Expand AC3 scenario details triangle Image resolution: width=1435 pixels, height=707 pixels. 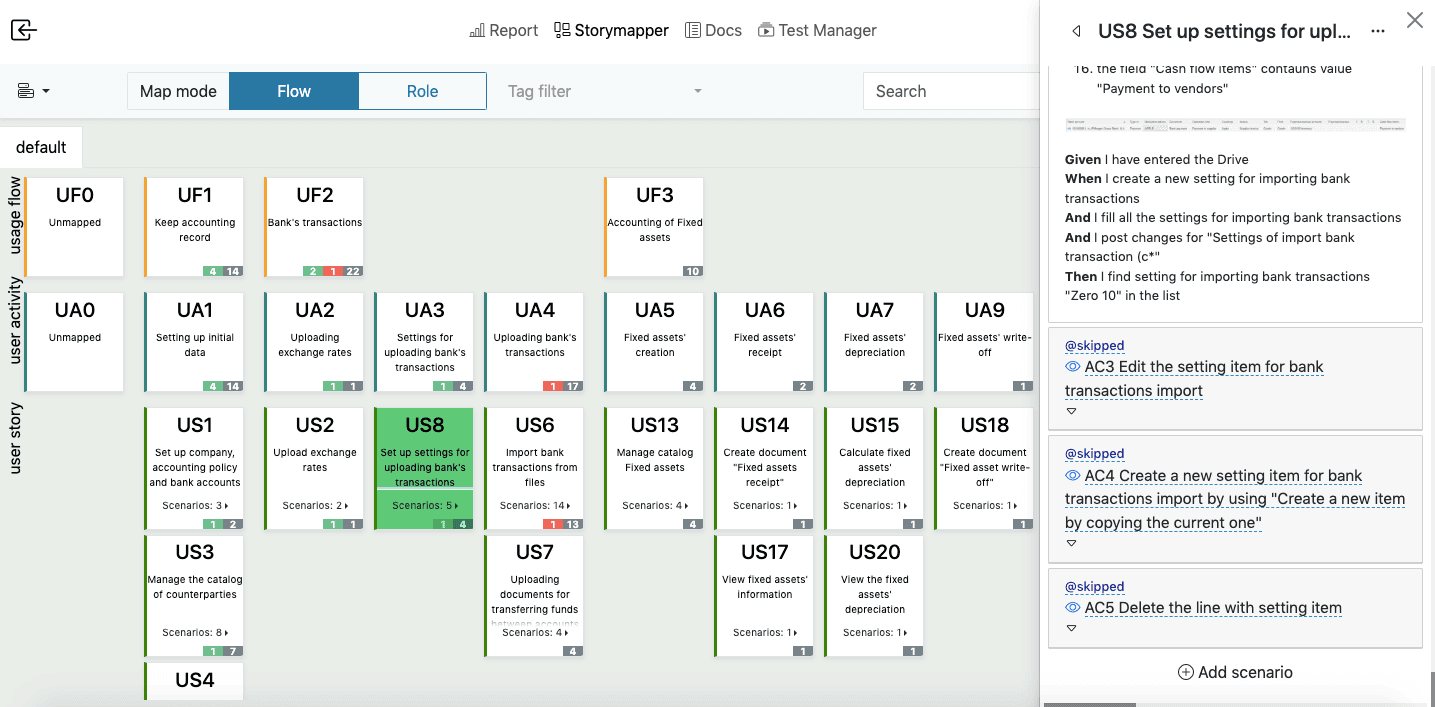pos(1071,411)
